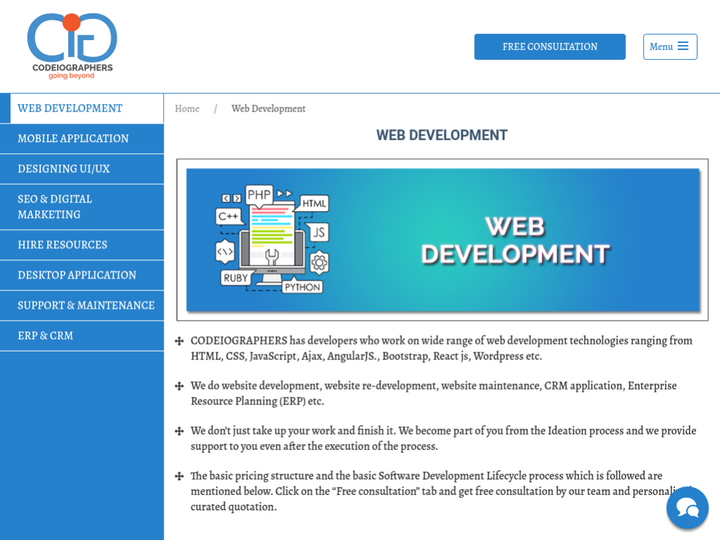Click paragraph starting "We don't just take up"

coord(443,438)
